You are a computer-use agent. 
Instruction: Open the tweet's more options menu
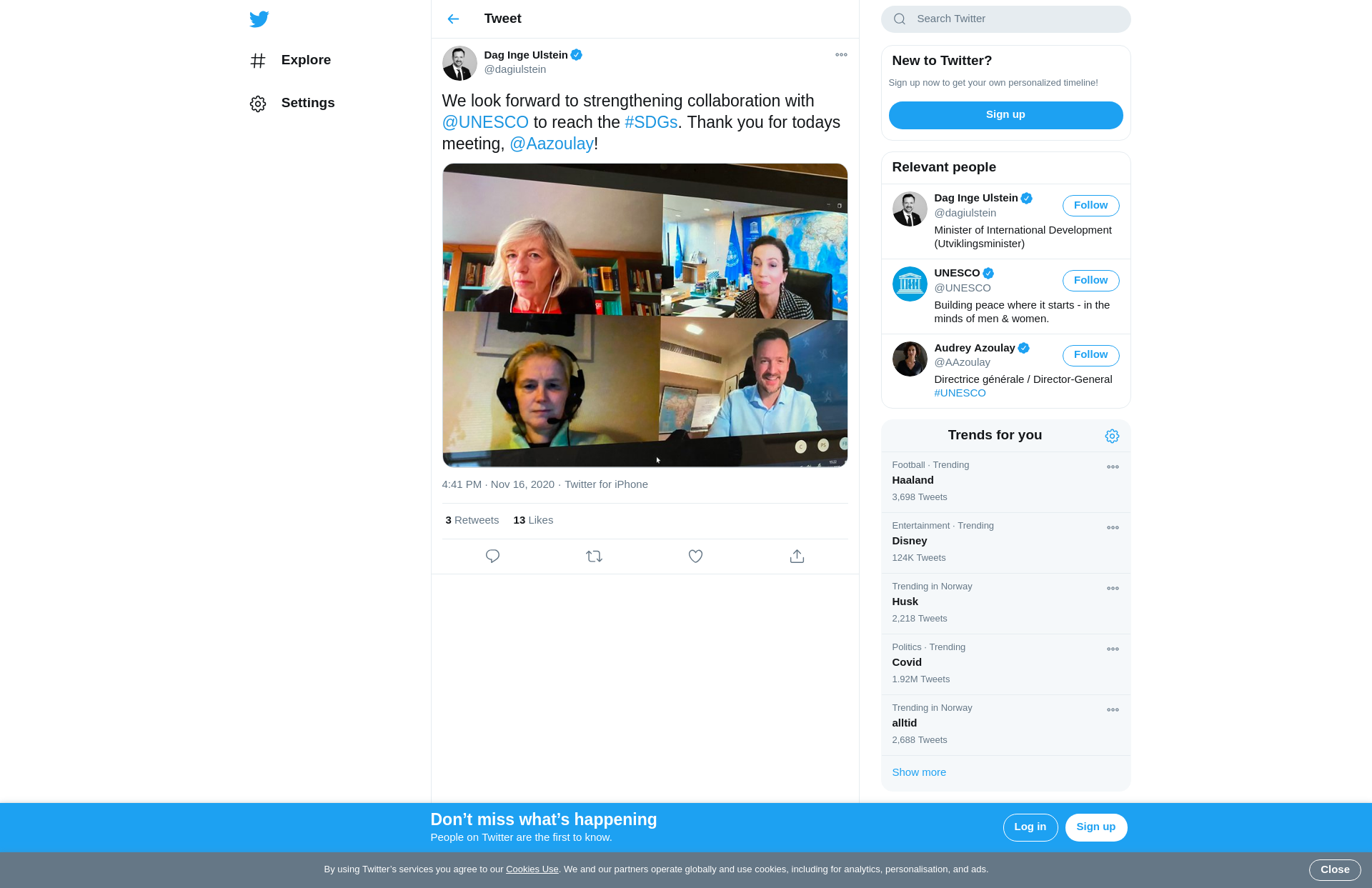[841, 55]
